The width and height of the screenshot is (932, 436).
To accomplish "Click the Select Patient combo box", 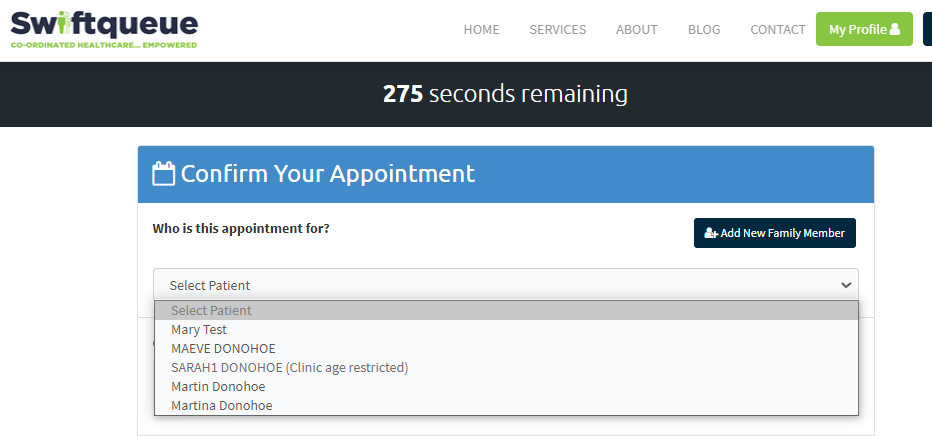I will click(x=505, y=285).
